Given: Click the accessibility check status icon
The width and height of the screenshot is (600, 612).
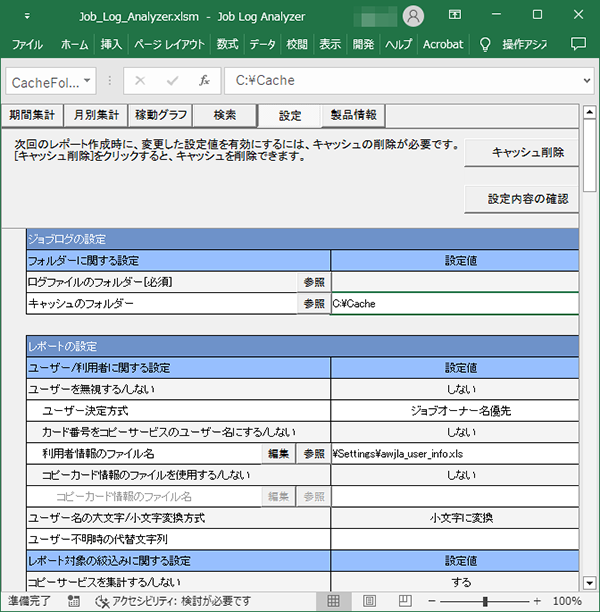Looking at the screenshot, I should (102, 601).
